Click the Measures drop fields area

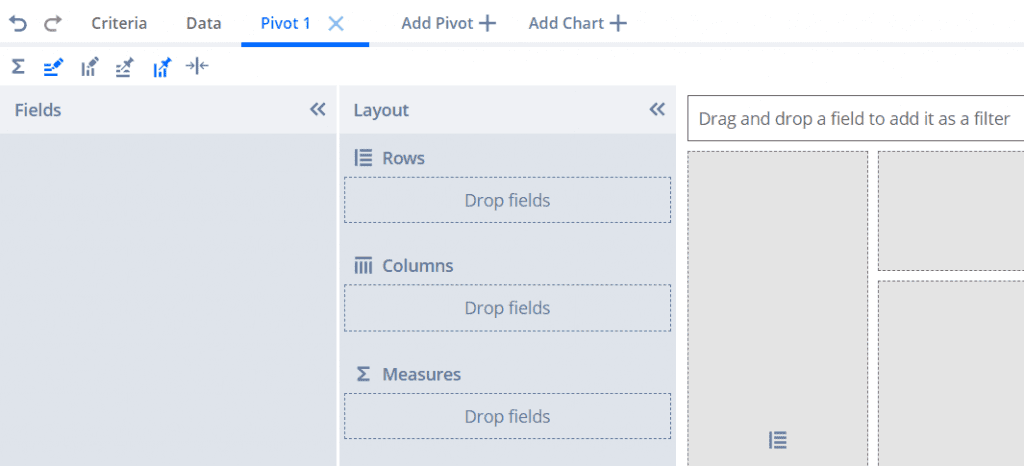(x=507, y=416)
